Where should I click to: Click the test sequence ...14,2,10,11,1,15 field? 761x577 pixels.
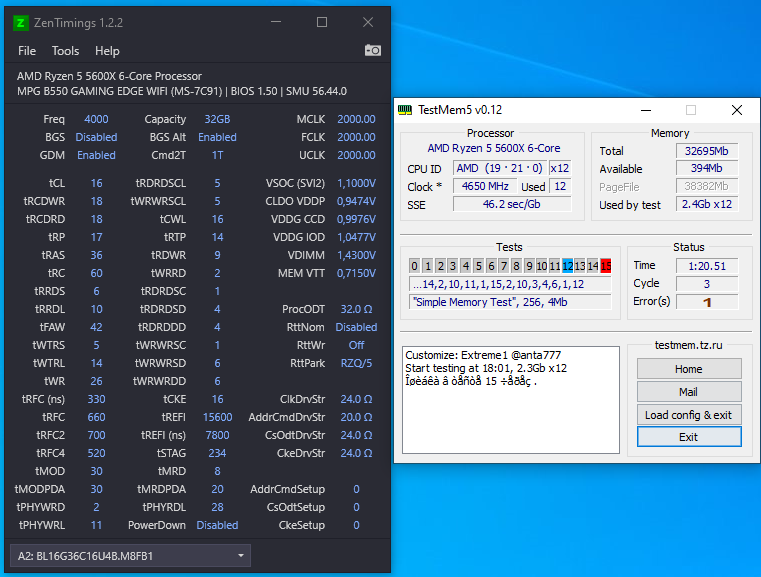pyautogui.click(x=510, y=284)
